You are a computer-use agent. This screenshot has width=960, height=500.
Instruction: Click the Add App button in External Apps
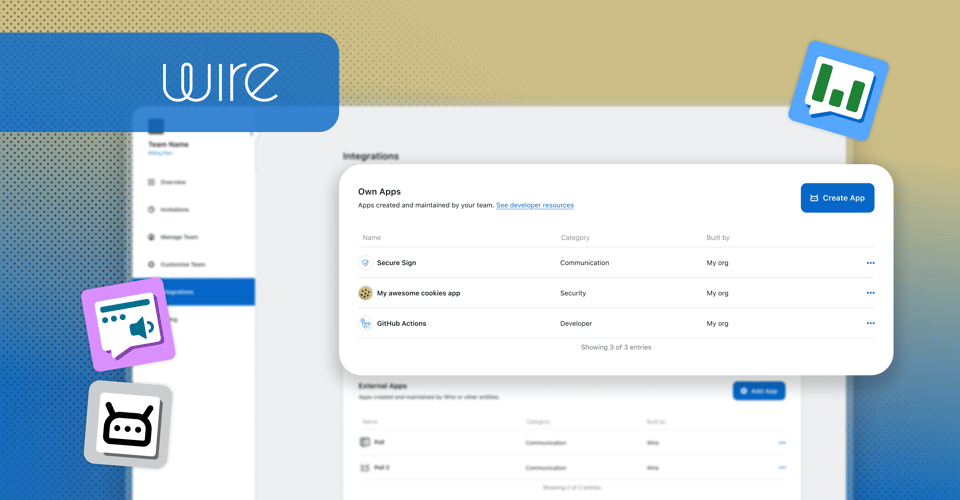click(x=759, y=391)
